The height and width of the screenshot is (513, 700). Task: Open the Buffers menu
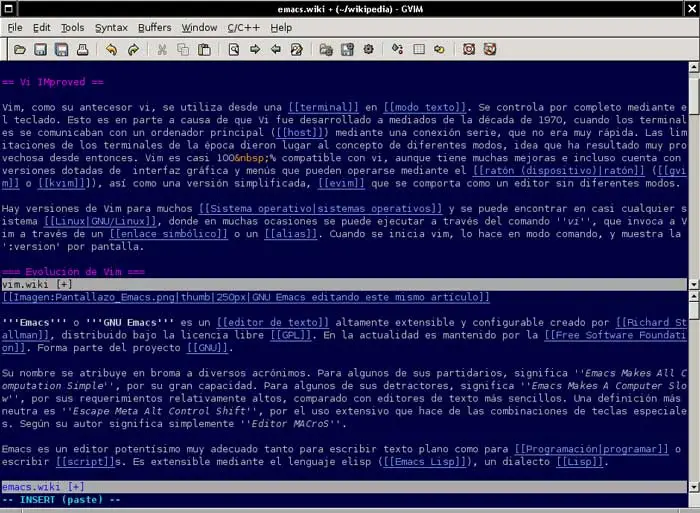154,28
